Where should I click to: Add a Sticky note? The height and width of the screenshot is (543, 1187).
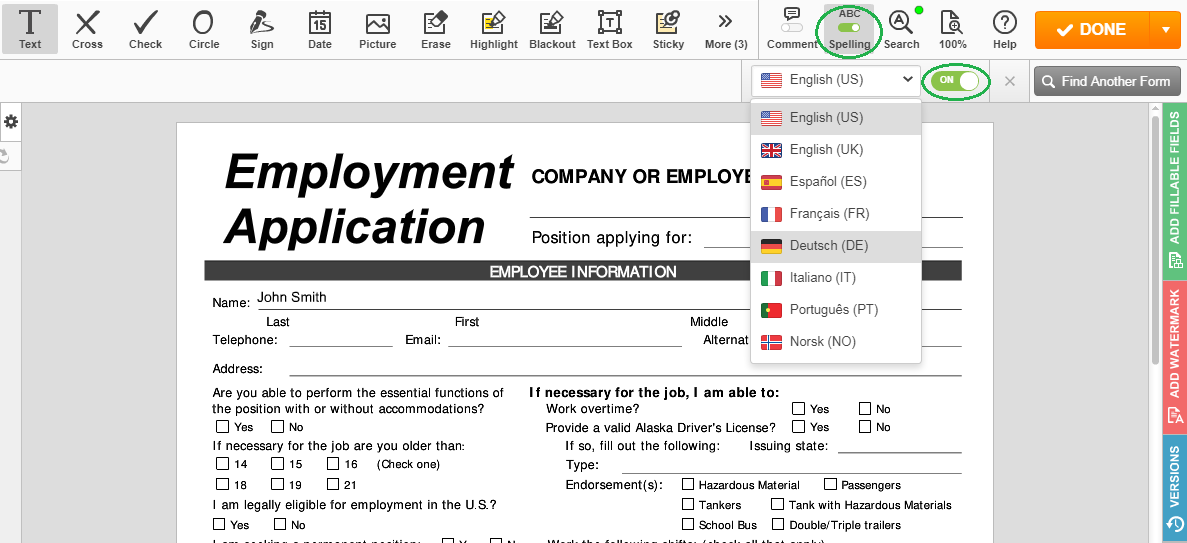click(x=668, y=30)
